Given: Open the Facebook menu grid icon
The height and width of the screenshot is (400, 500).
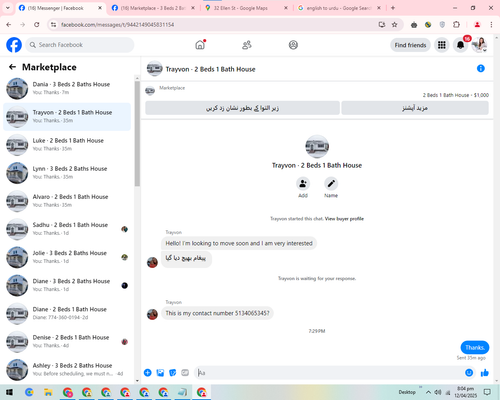Looking at the screenshot, I should (x=442, y=45).
